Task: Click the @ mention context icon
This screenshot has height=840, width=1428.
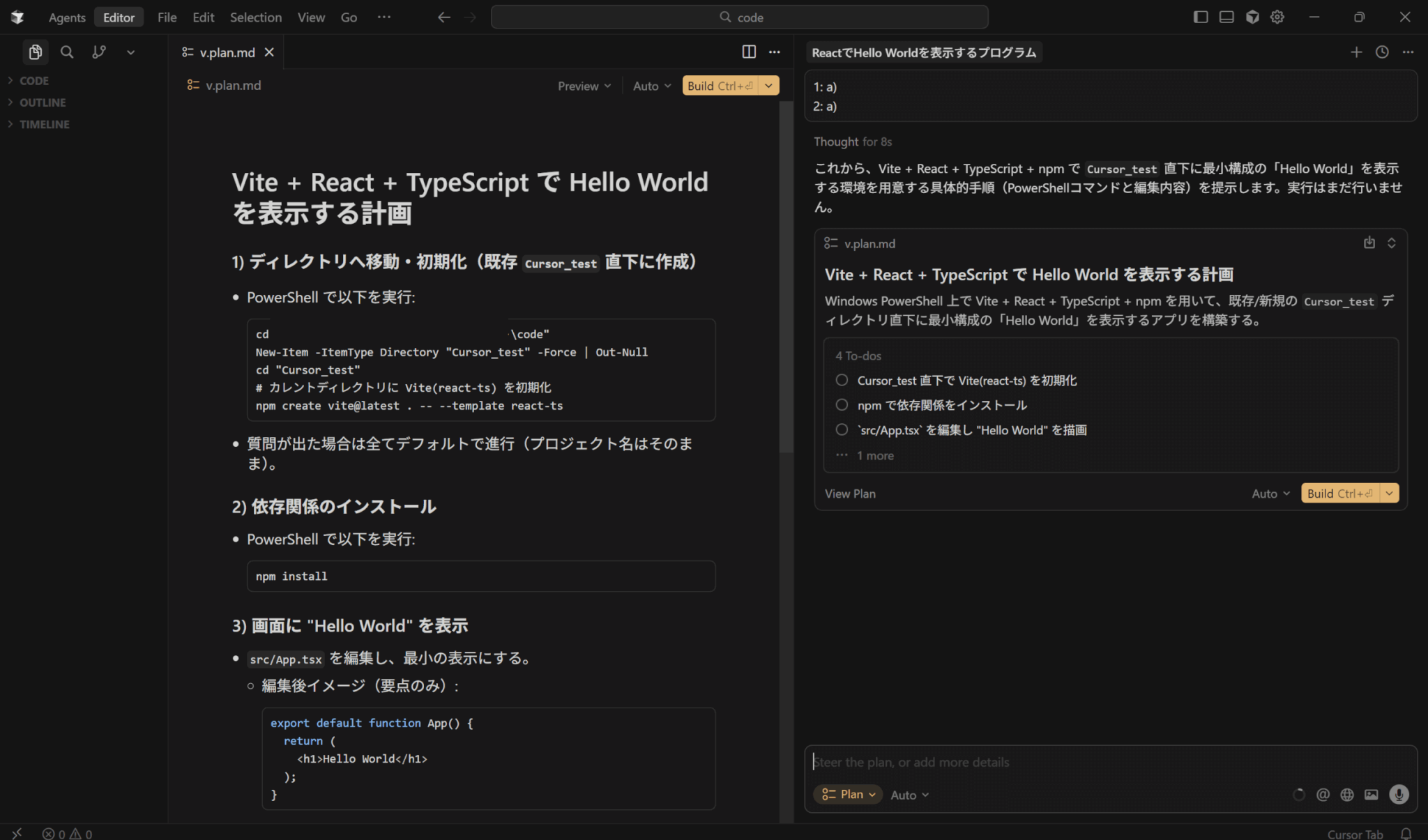Action: (1323, 795)
